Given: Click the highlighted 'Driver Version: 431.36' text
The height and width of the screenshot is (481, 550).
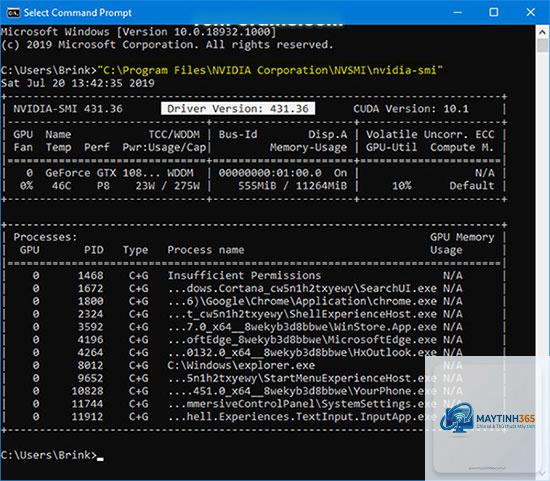Looking at the screenshot, I should point(238,109).
